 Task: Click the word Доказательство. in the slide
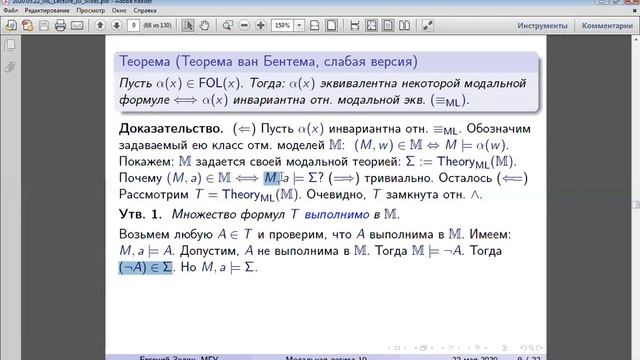(171, 129)
